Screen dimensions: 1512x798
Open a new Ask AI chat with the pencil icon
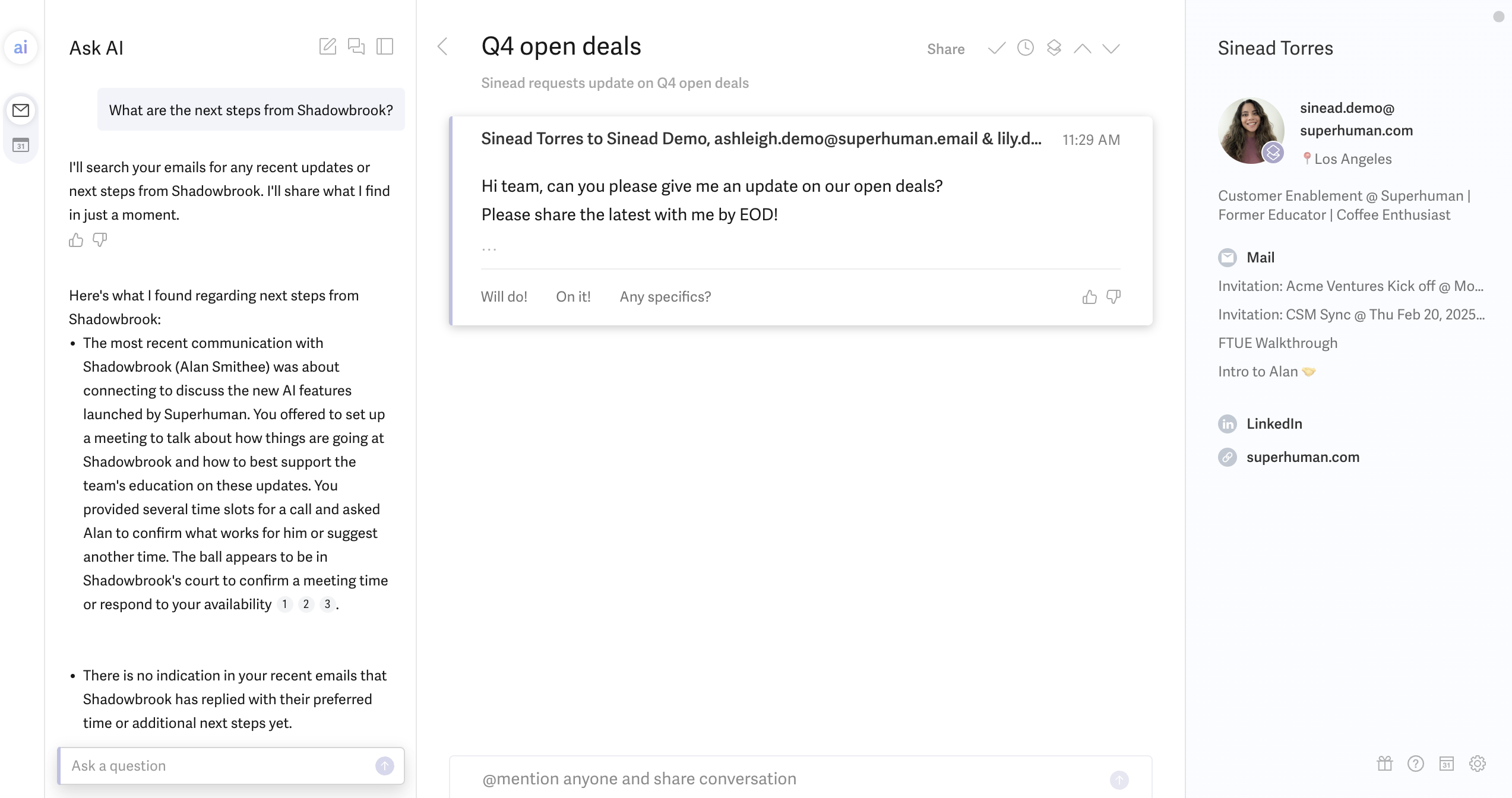click(x=327, y=47)
